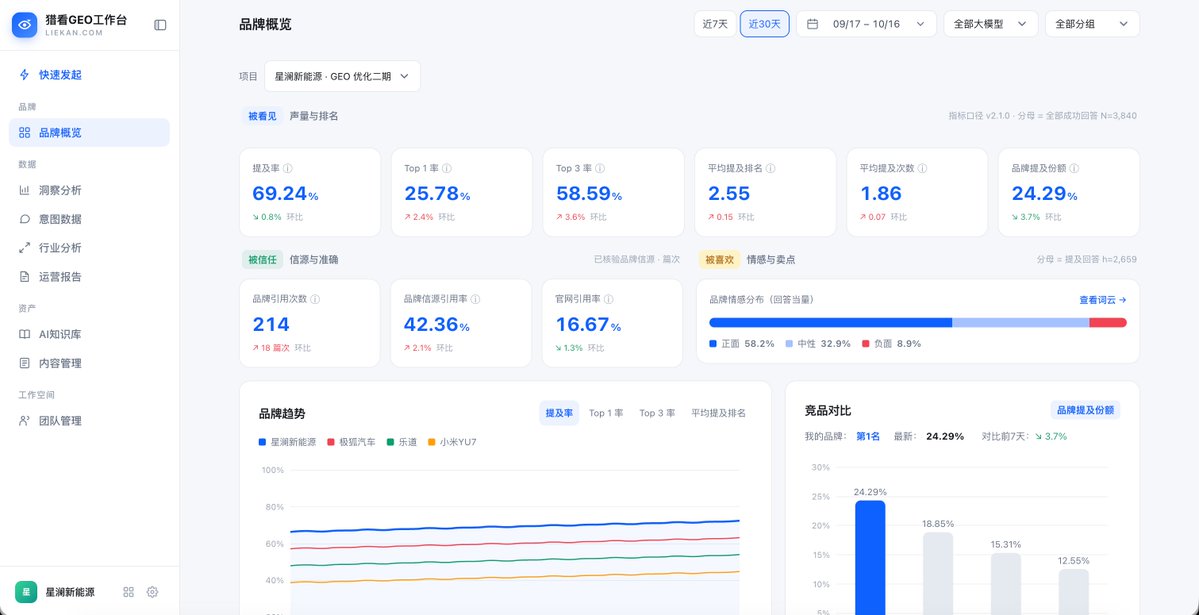1199x615 pixels.
Task: Open the 全部分组 dropdown
Action: [1092, 24]
